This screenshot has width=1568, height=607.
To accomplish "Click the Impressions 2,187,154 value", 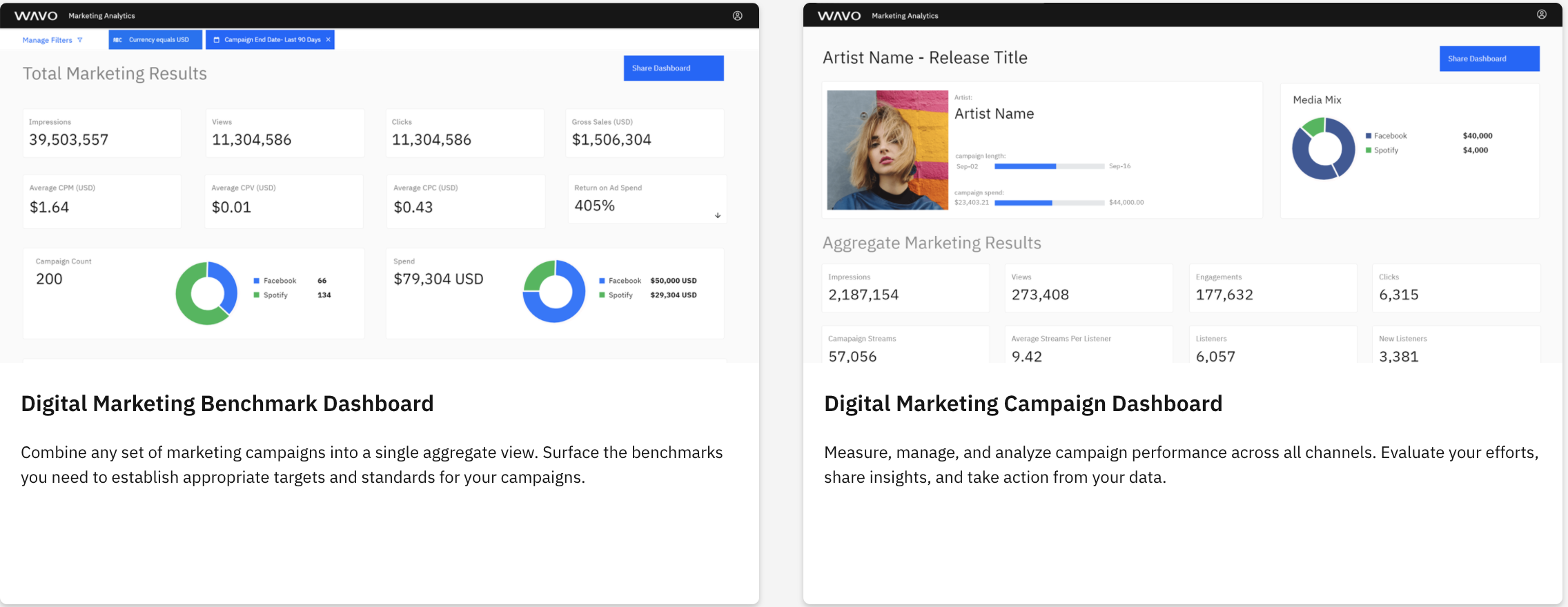I will (863, 295).
